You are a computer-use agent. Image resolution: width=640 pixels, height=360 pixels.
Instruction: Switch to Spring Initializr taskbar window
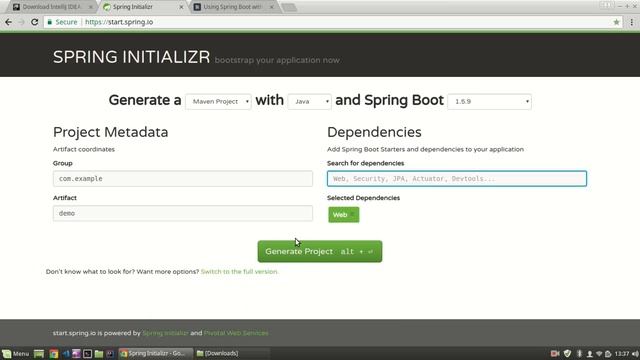point(156,353)
